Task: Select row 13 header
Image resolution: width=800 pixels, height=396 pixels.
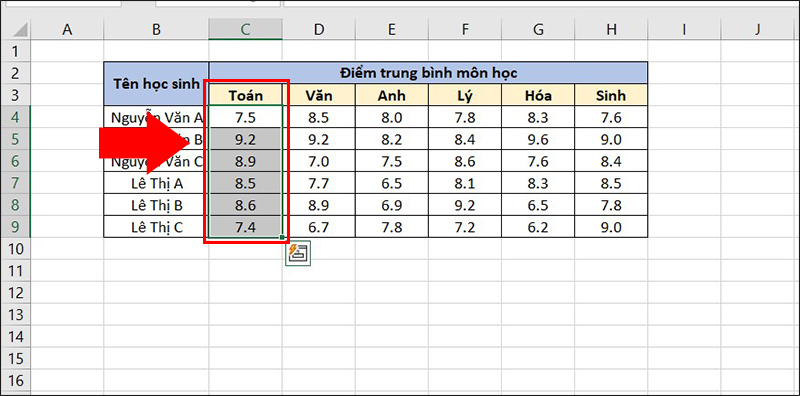Action: [x=16, y=314]
